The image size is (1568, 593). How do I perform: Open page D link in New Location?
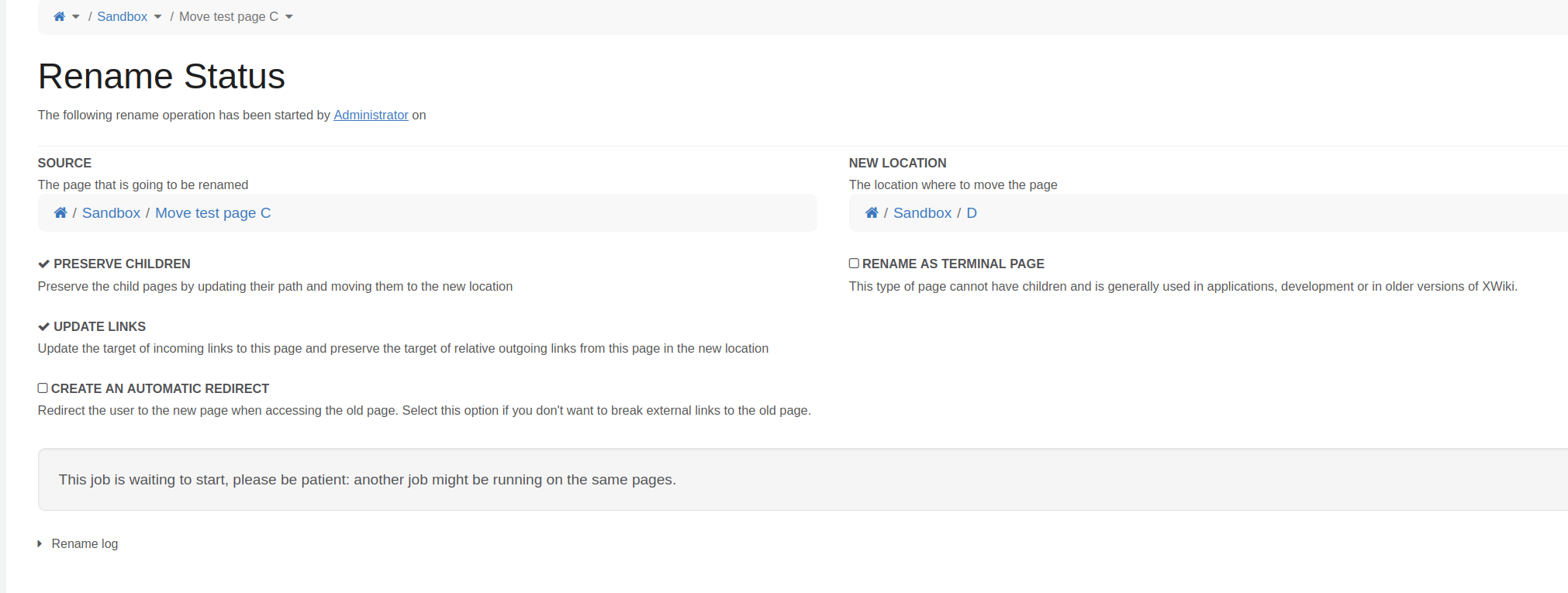[x=971, y=213]
